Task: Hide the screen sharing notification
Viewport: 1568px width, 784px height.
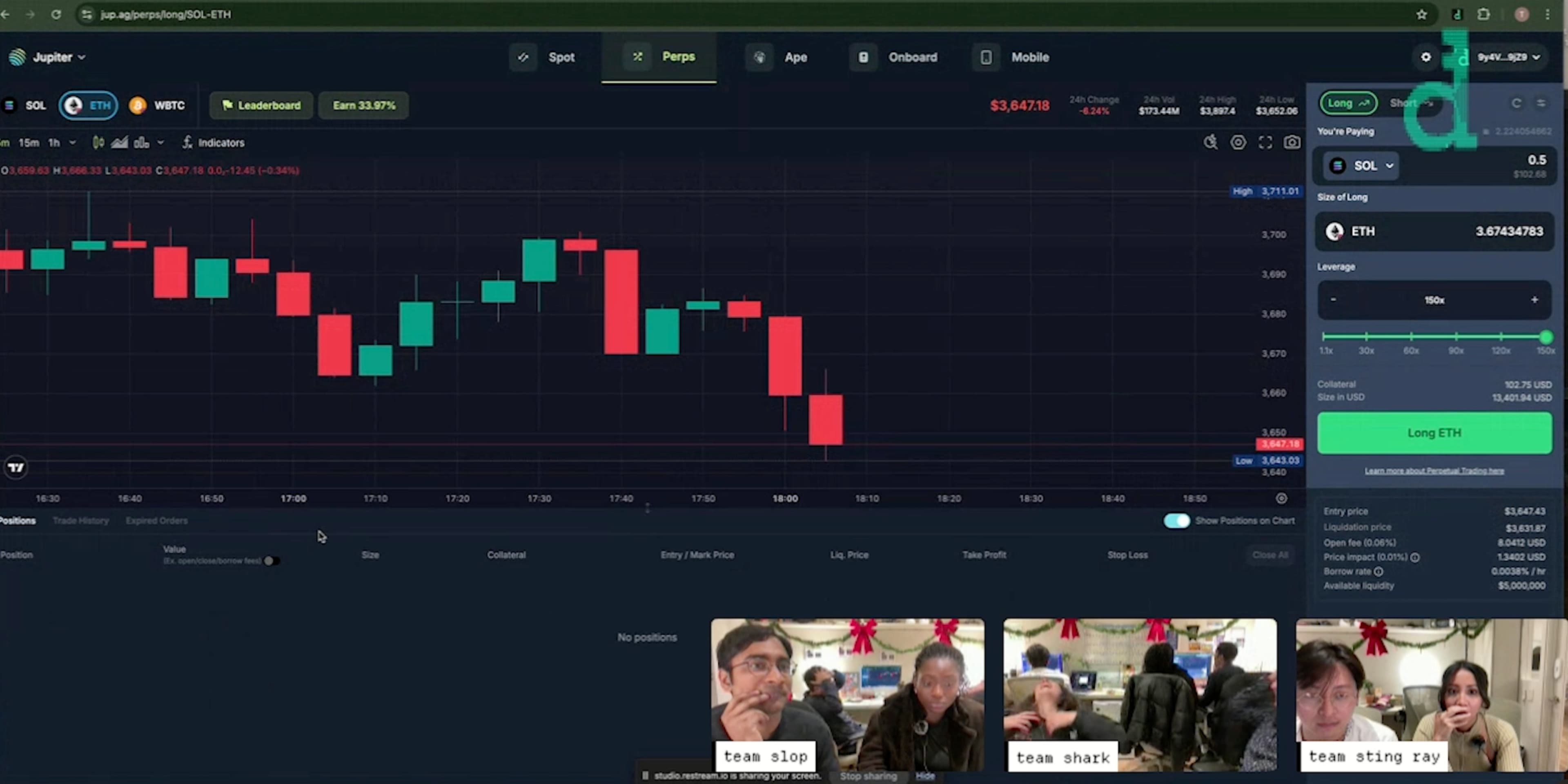Action: point(924,775)
